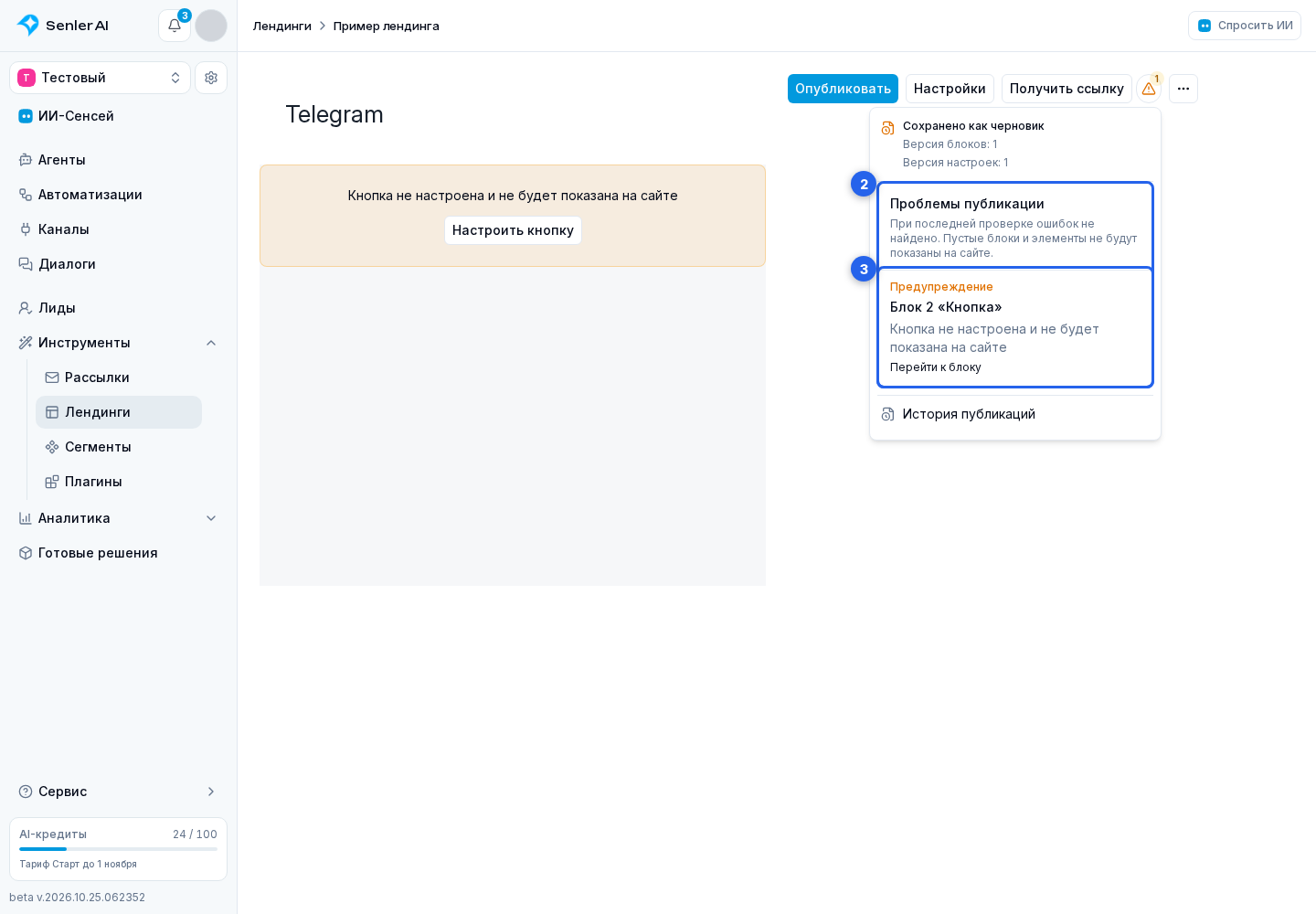Image resolution: width=1316 pixels, height=914 pixels.
Task: Click the Mailings envelope icon
Action: coord(52,377)
